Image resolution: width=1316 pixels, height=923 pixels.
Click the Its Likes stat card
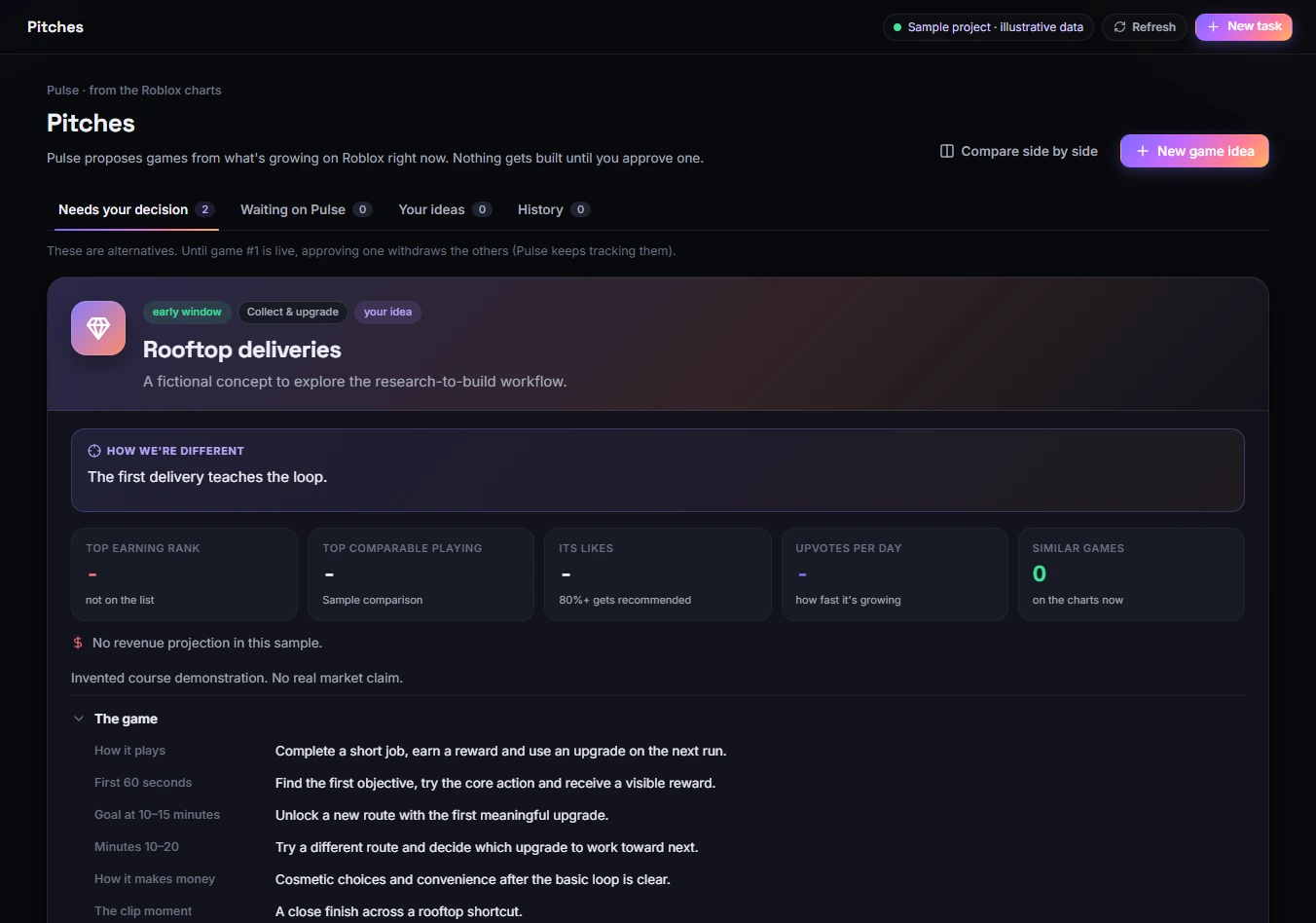pos(658,574)
